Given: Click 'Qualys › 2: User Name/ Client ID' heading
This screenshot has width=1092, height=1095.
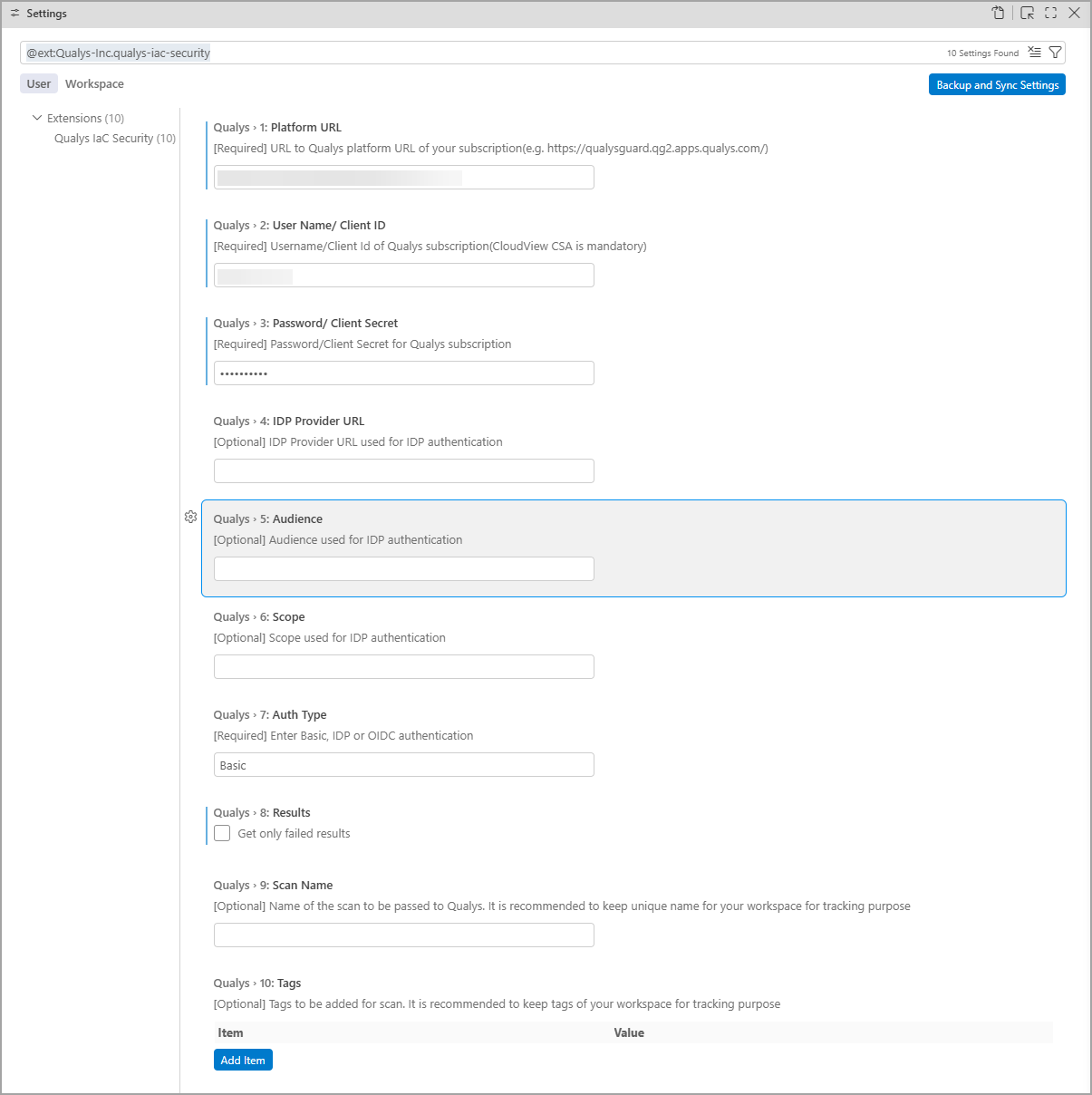Looking at the screenshot, I should click(299, 226).
